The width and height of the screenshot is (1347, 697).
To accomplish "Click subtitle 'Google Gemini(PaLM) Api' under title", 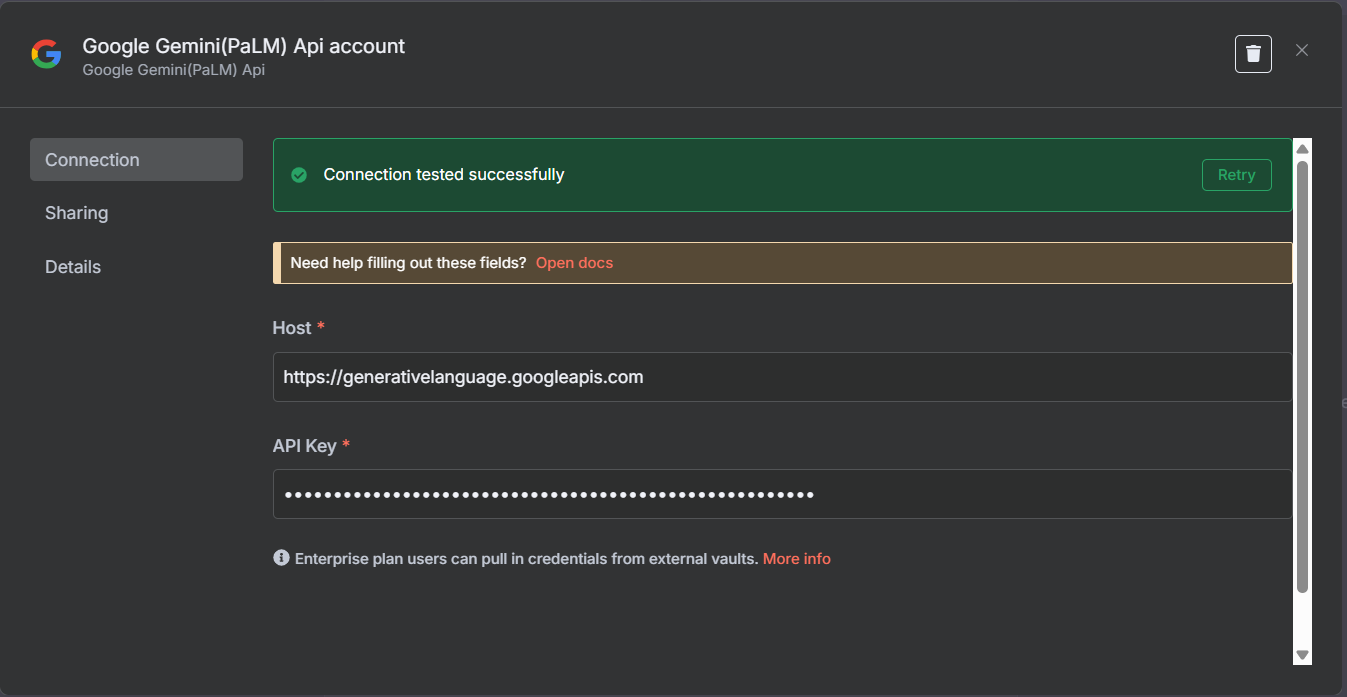I will (173, 71).
